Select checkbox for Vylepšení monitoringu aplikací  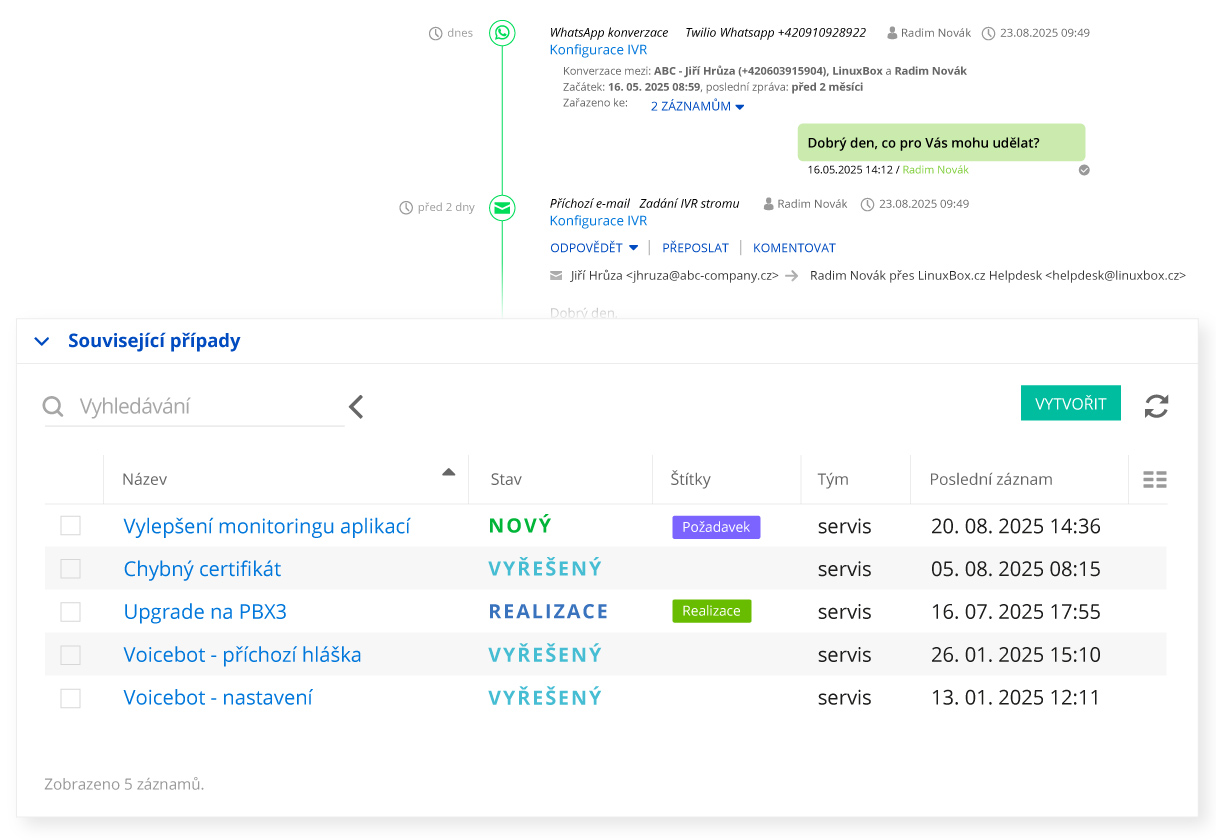(70, 526)
